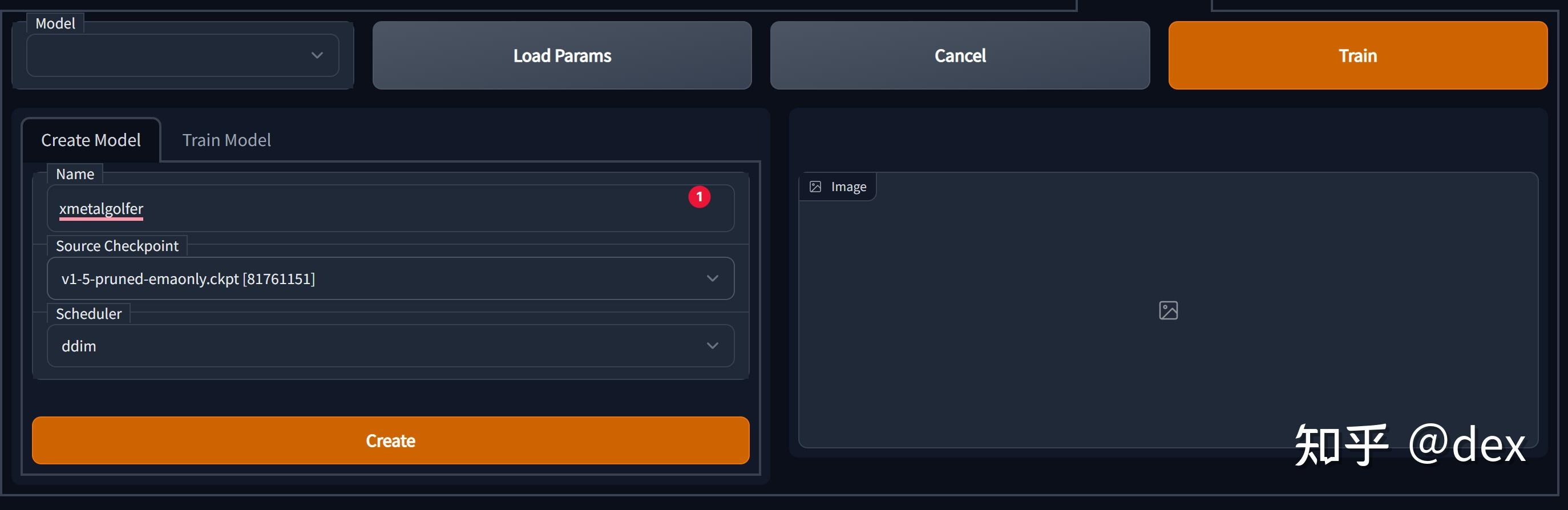Screen dimensions: 1568x510
Task: Click the Scheduler field label
Action: (x=89, y=313)
